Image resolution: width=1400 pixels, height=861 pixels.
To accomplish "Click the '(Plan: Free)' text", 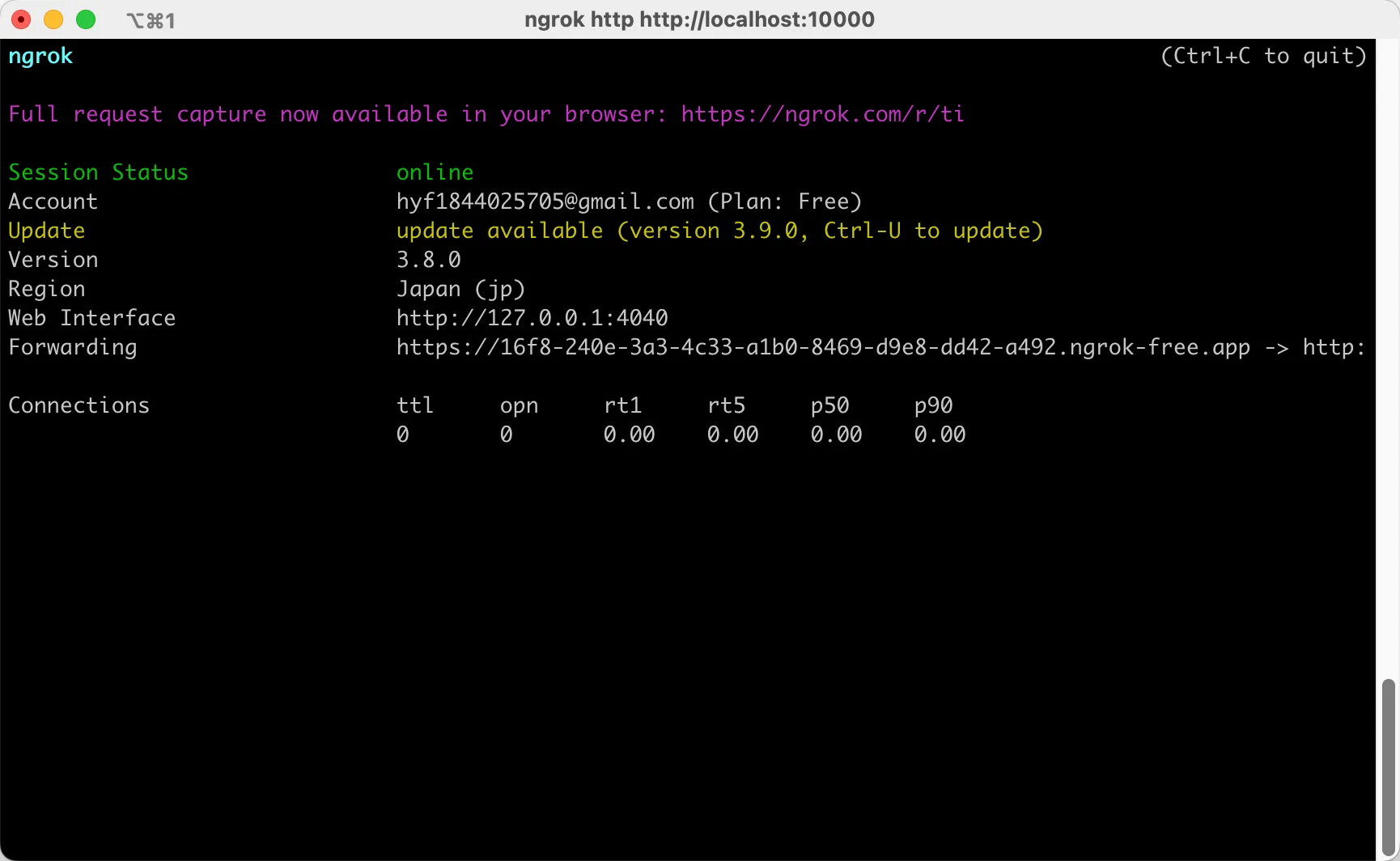I will 784,201.
